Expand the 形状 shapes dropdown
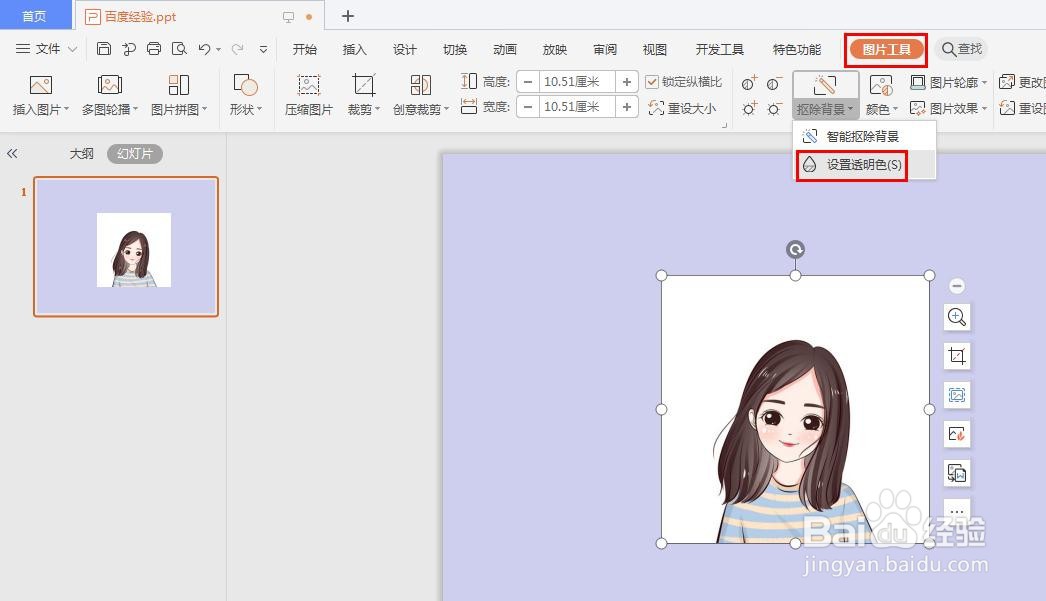The image size is (1046, 601). [x=247, y=94]
